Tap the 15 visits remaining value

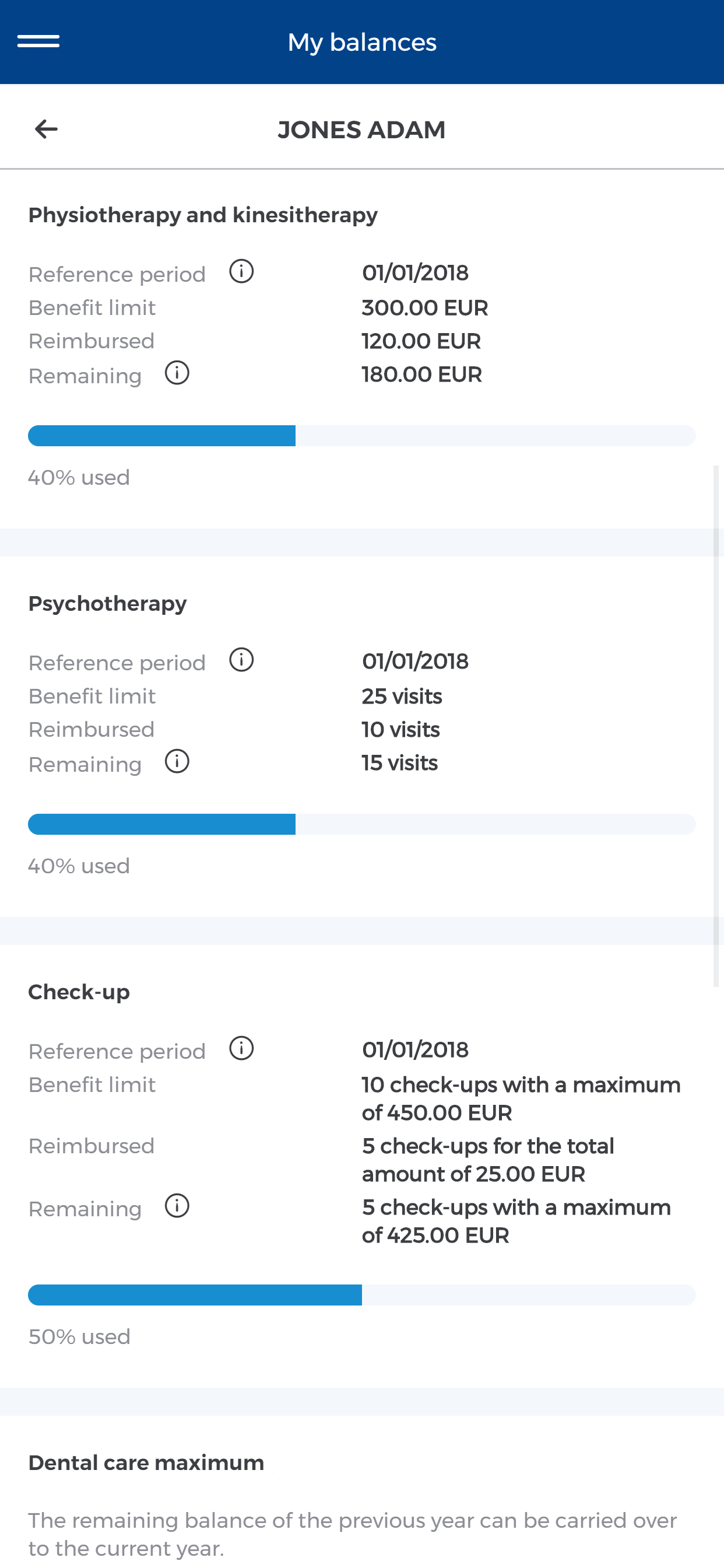tap(400, 762)
